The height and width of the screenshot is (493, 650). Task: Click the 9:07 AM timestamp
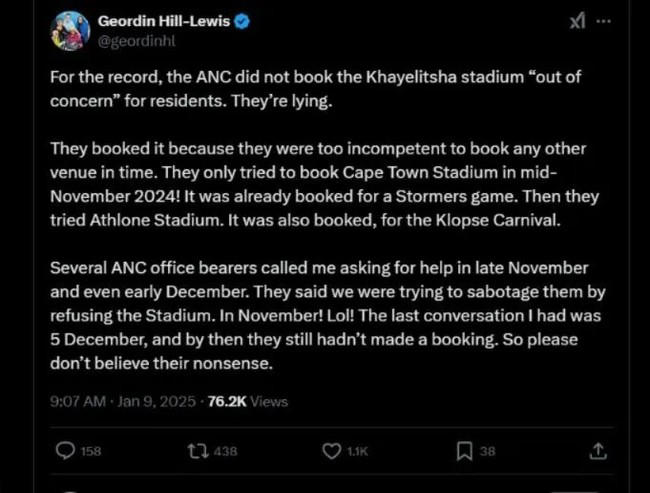pyautogui.click(x=77, y=401)
